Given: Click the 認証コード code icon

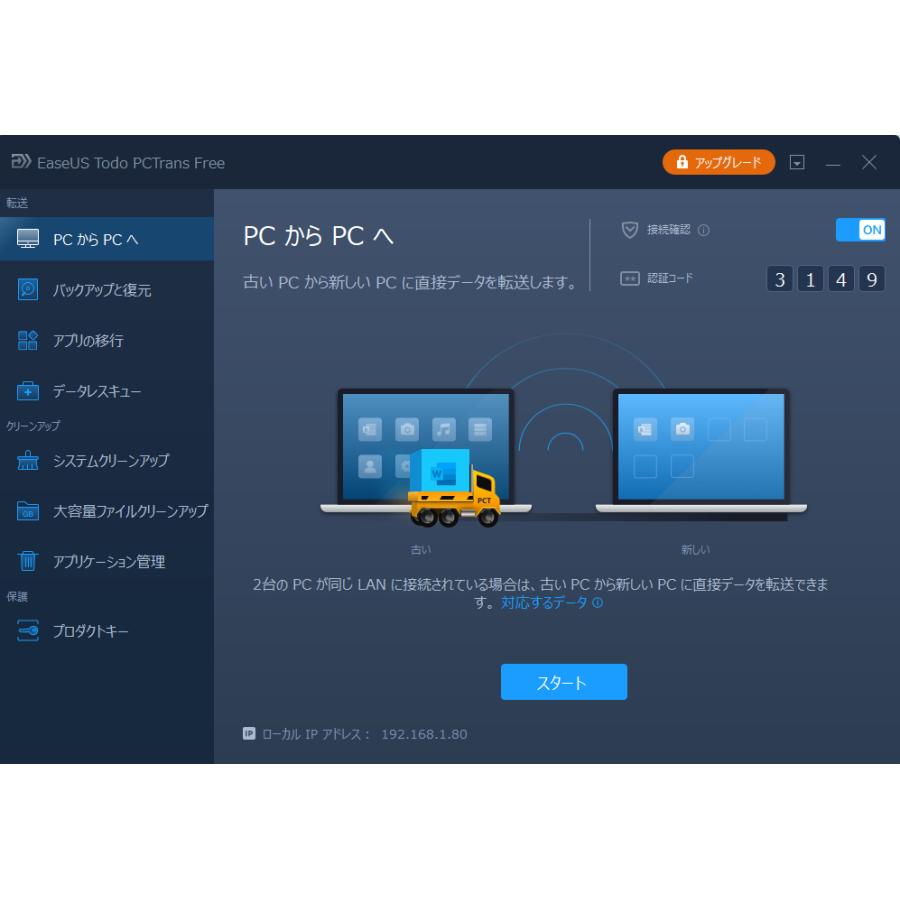Looking at the screenshot, I should tap(630, 278).
